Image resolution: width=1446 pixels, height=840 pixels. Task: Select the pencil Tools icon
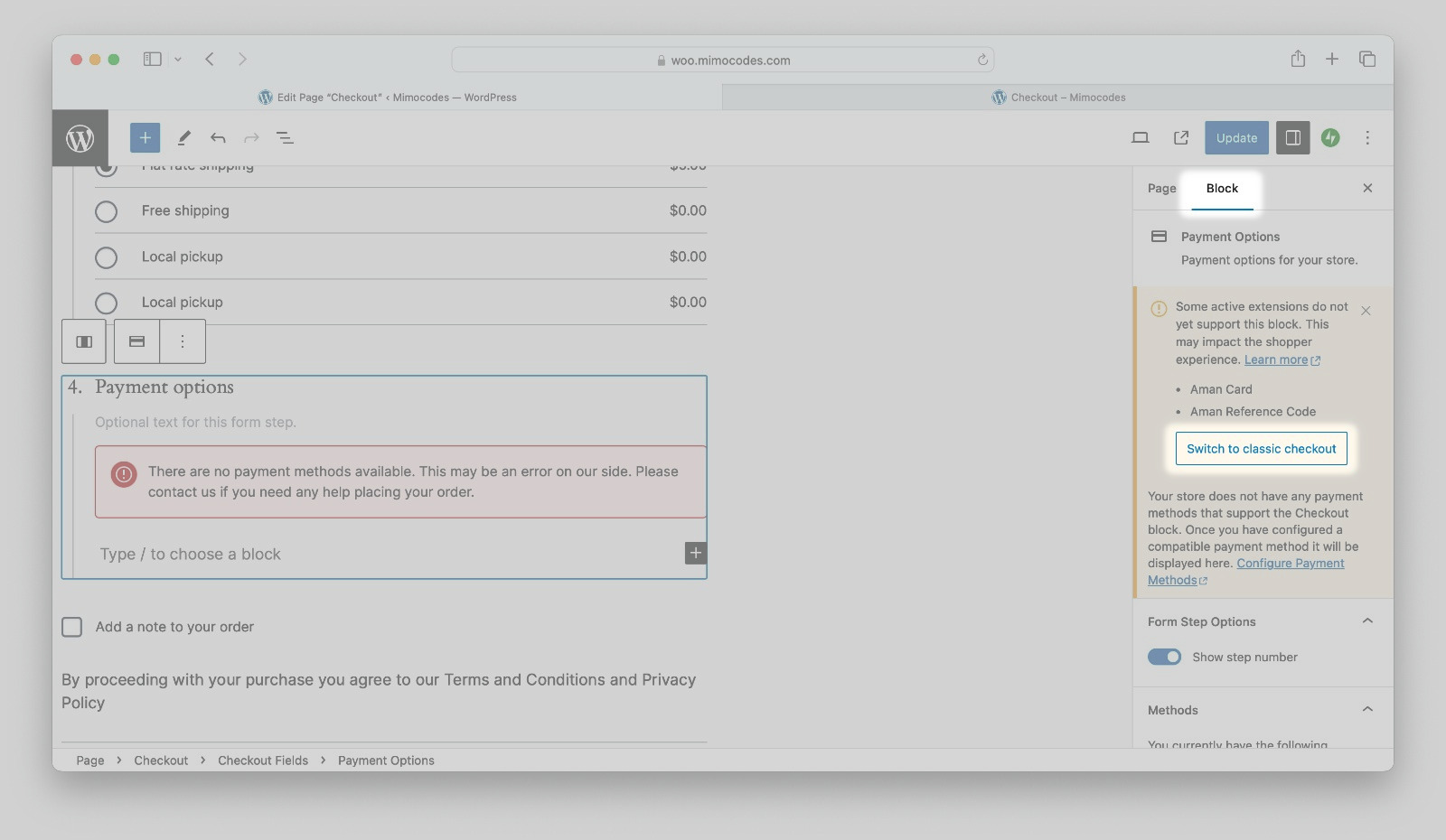[x=183, y=137]
